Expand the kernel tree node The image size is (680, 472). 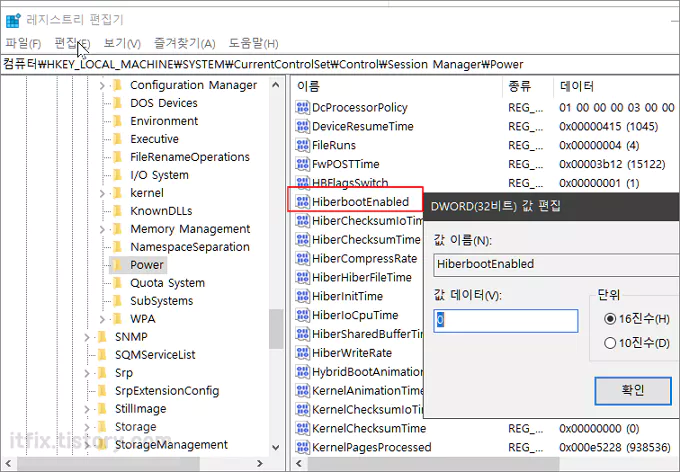(102, 193)
